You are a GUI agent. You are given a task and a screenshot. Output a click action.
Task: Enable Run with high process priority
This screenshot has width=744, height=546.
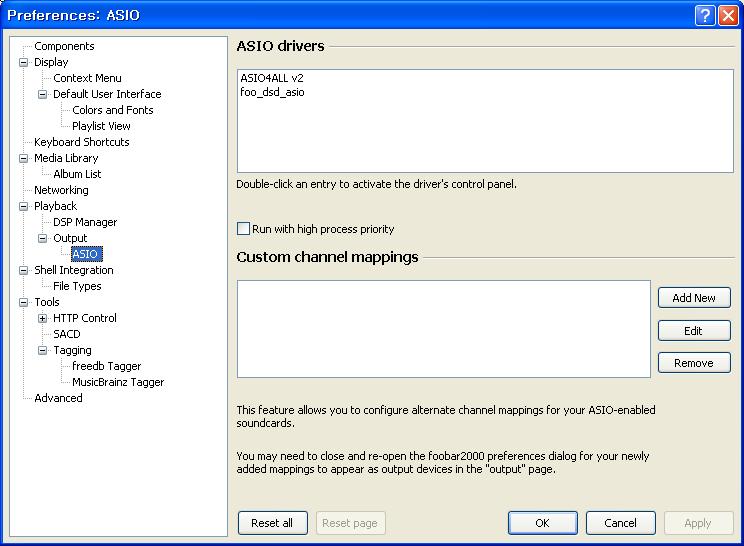(243, 229)
